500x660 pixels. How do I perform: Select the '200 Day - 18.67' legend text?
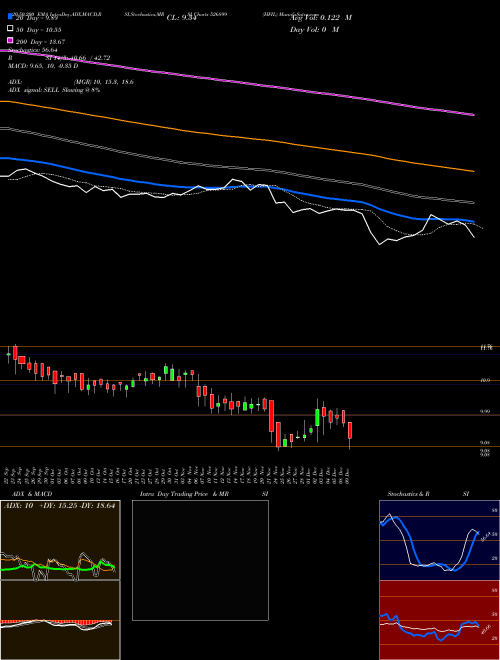[x=40, y=42]
